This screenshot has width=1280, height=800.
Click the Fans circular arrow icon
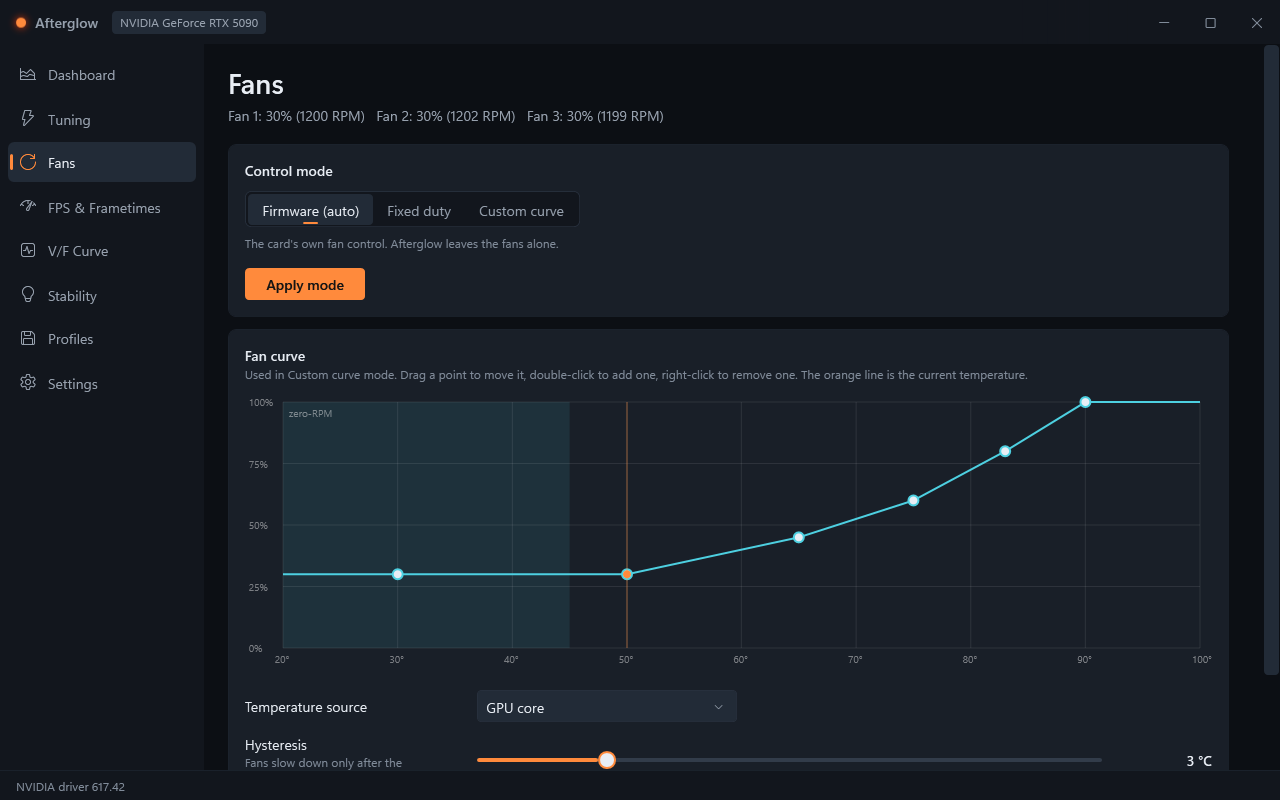(x=28, y=163)
